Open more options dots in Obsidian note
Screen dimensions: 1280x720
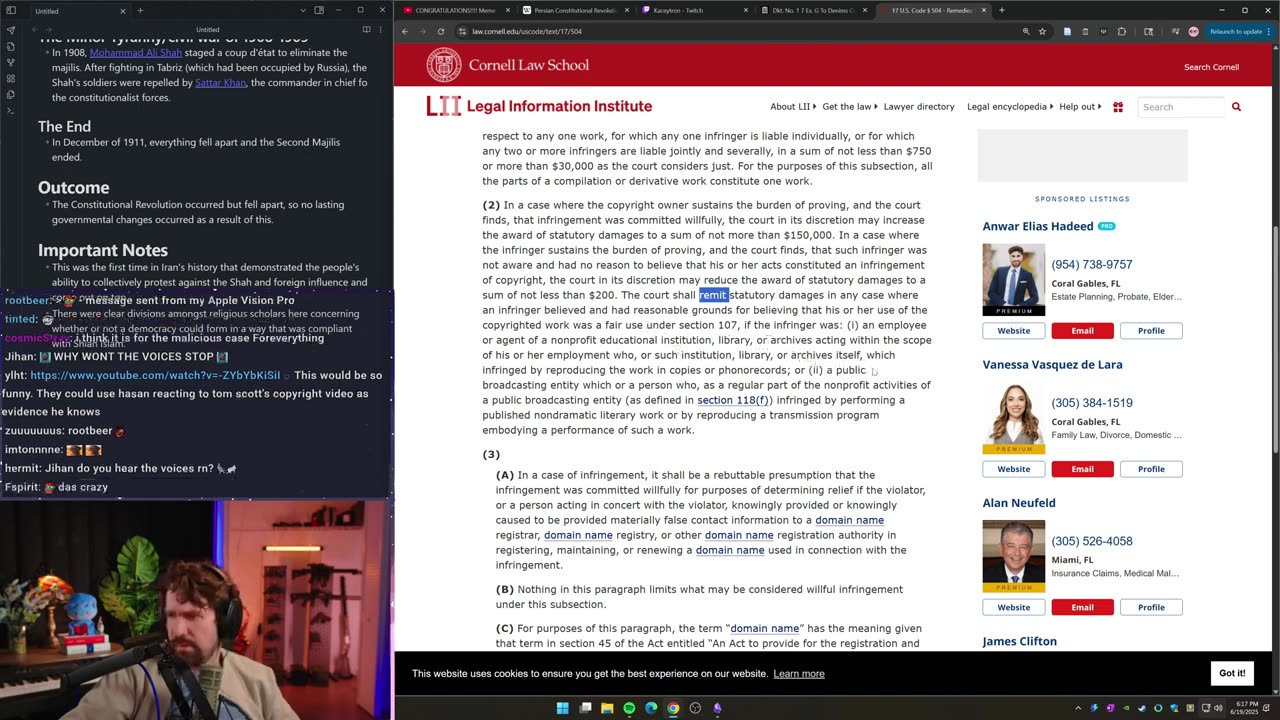(x=381, y=30)
